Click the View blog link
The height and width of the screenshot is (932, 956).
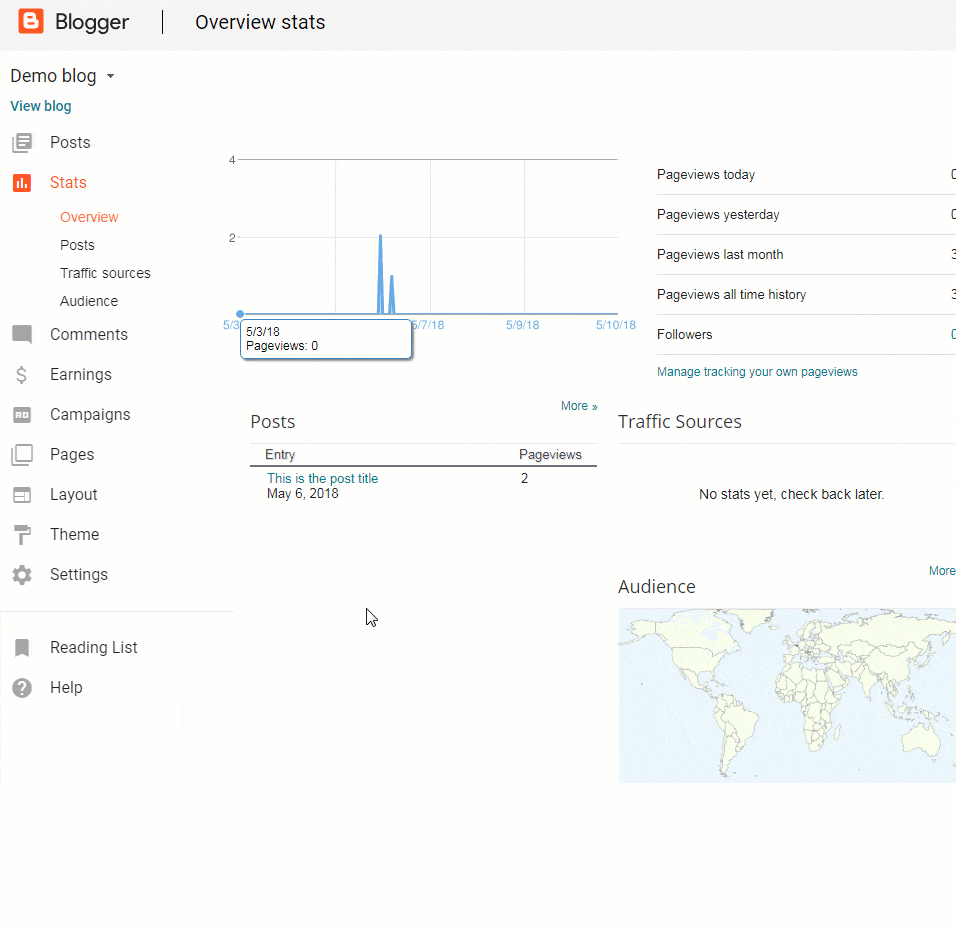[x=41, y=106]
